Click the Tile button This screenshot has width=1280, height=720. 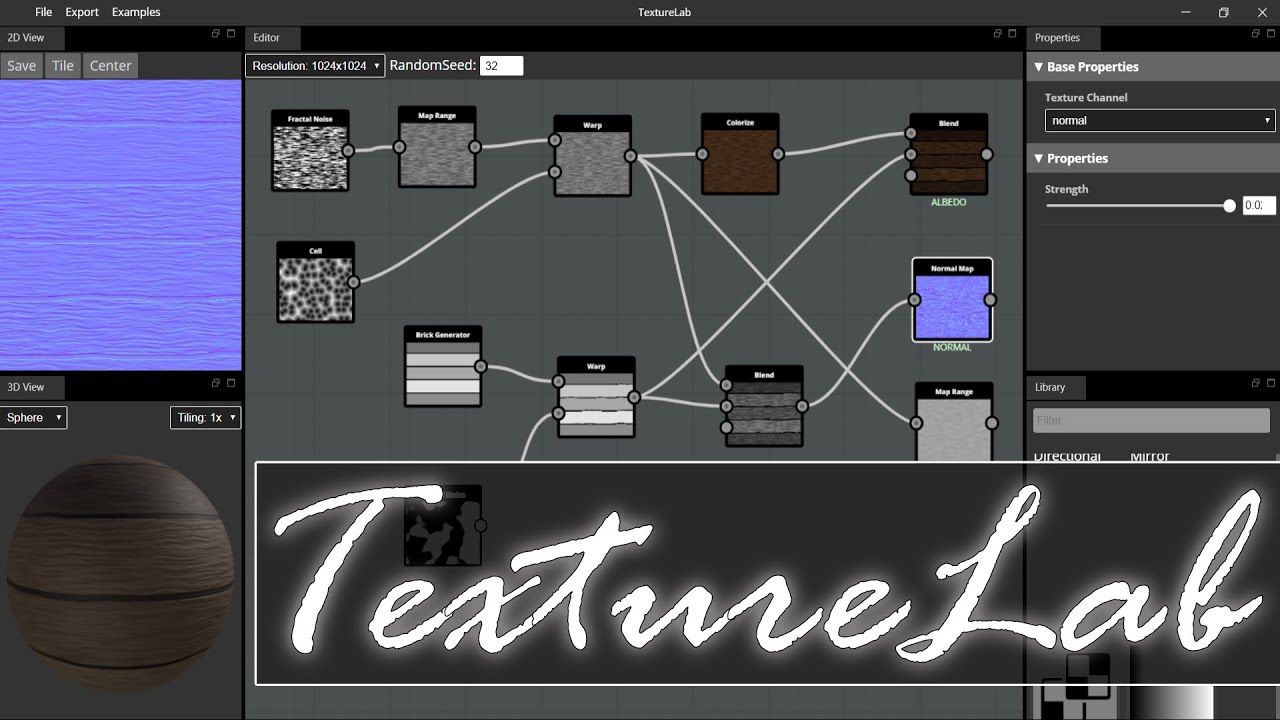click(63, 66)
